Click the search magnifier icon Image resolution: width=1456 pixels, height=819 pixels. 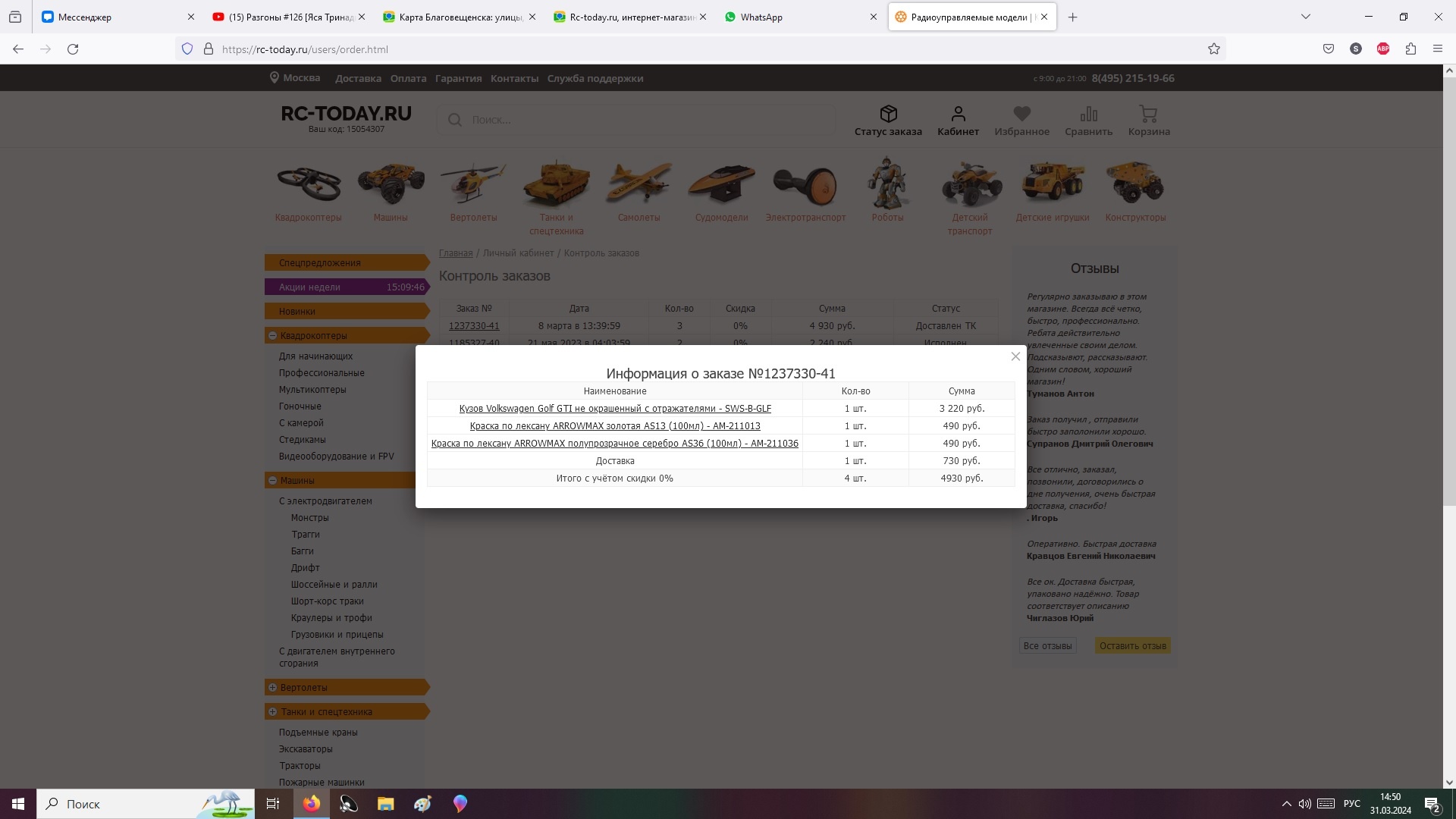point(455,120)
